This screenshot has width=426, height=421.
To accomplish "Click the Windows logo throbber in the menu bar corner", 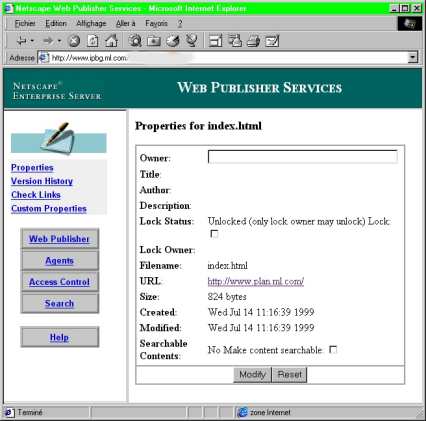I will coord(409,24).
